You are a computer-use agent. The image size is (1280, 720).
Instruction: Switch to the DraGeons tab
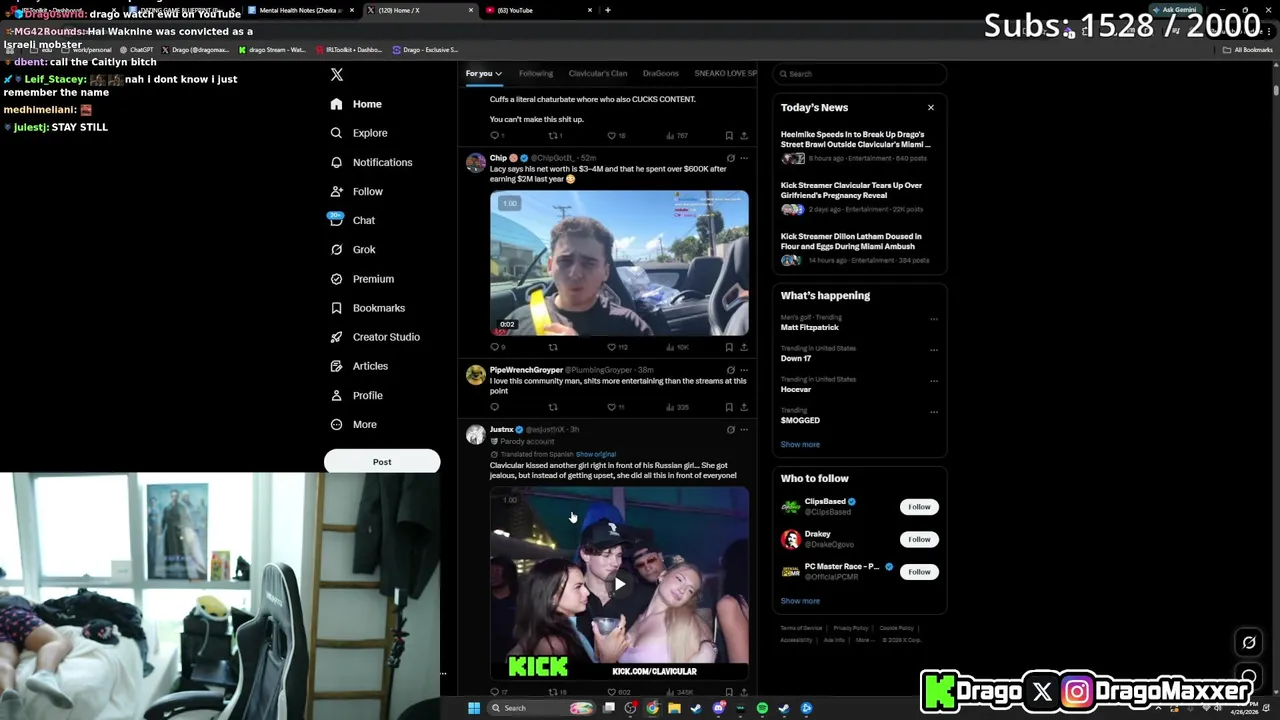pyautogui.click(x=661, y=73)
